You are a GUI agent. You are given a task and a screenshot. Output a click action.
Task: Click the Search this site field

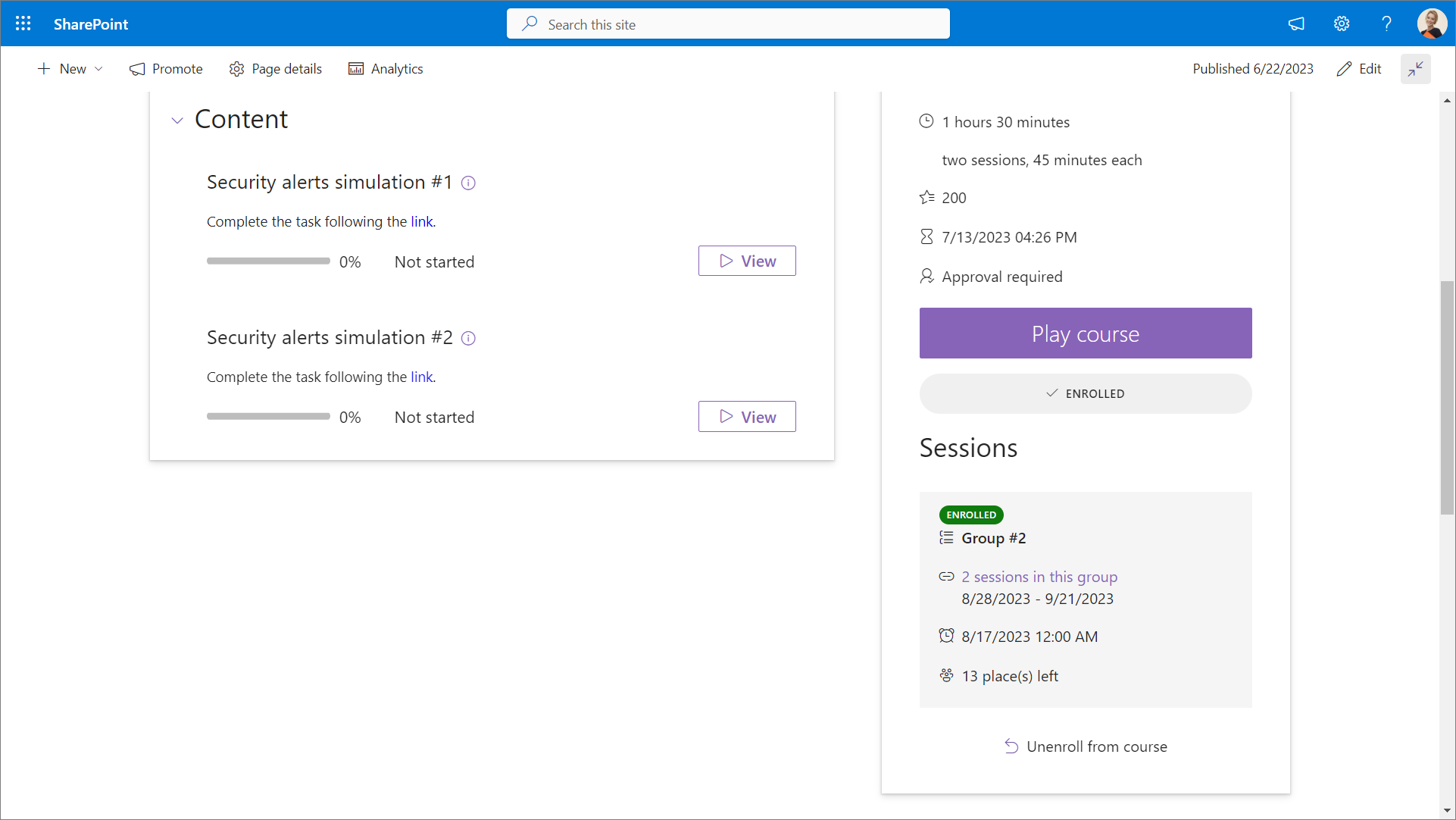(x=727, y=24)
